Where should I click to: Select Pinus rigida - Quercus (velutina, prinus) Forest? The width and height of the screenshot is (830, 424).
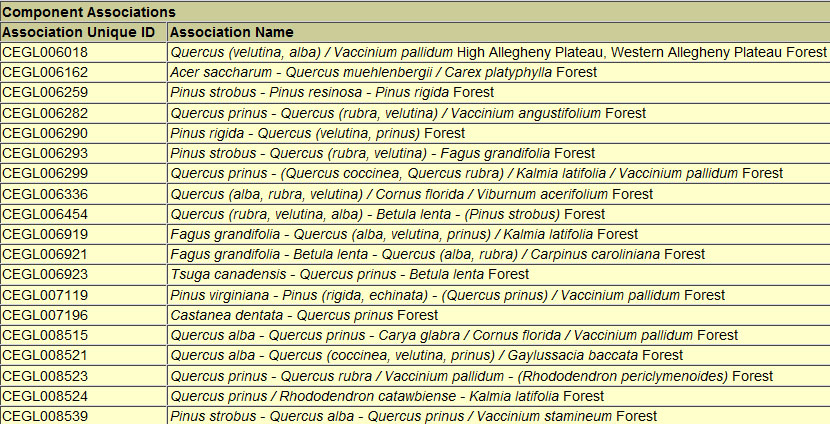(x=317, y=133)
